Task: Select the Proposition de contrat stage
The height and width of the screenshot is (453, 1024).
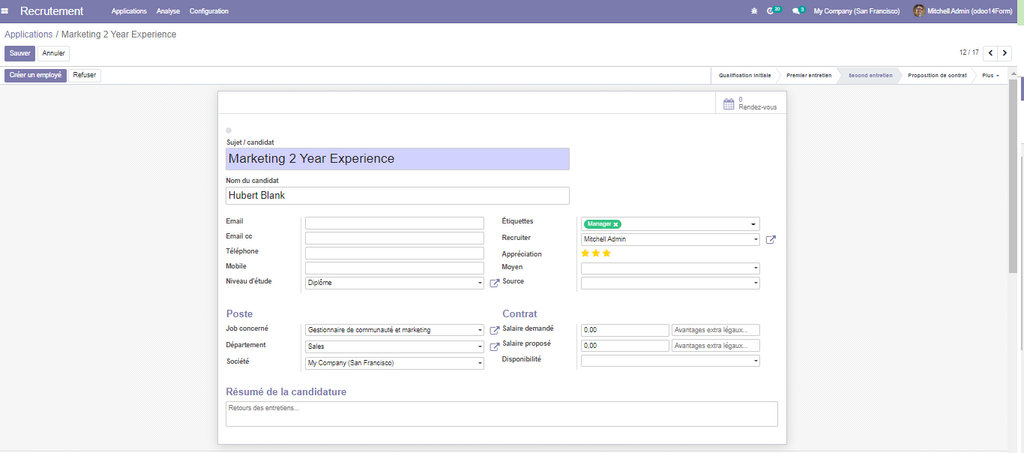Action: [x=936, y=75]
